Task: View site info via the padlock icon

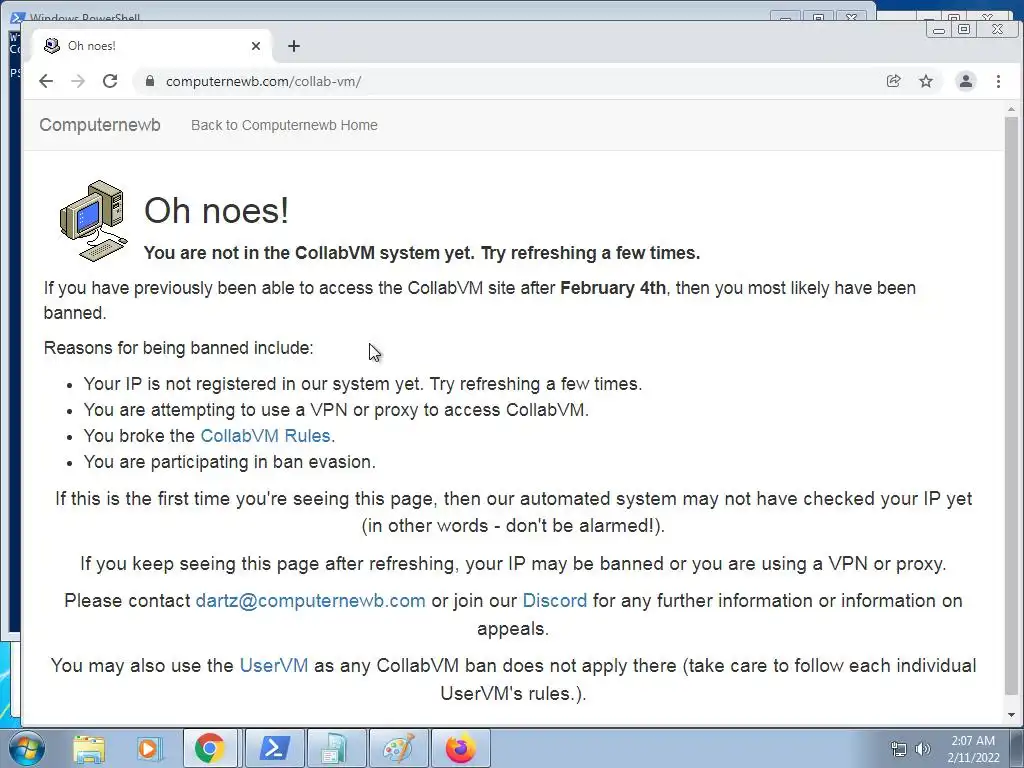Action: (150, 81)
